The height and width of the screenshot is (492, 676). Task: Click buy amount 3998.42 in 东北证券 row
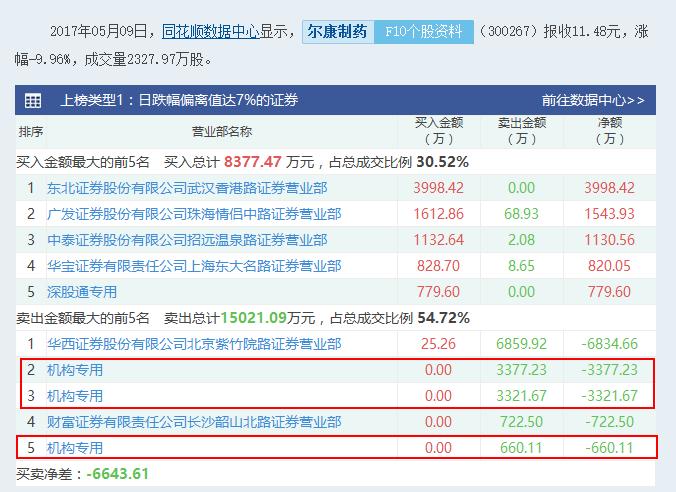(438, 188)
